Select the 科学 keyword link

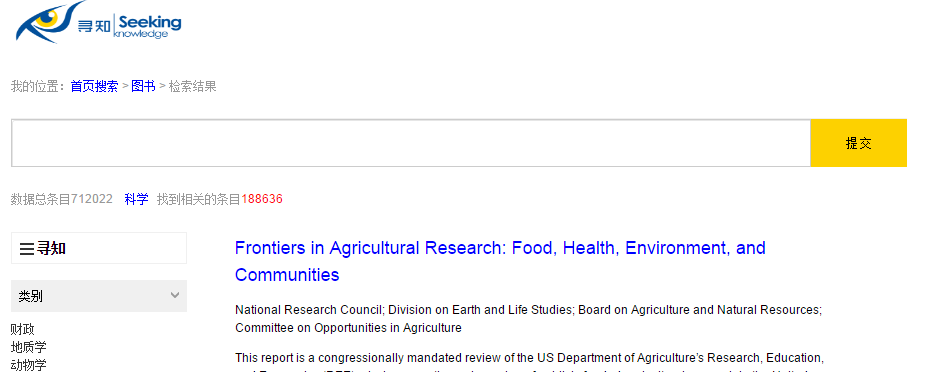coord(137,199)
